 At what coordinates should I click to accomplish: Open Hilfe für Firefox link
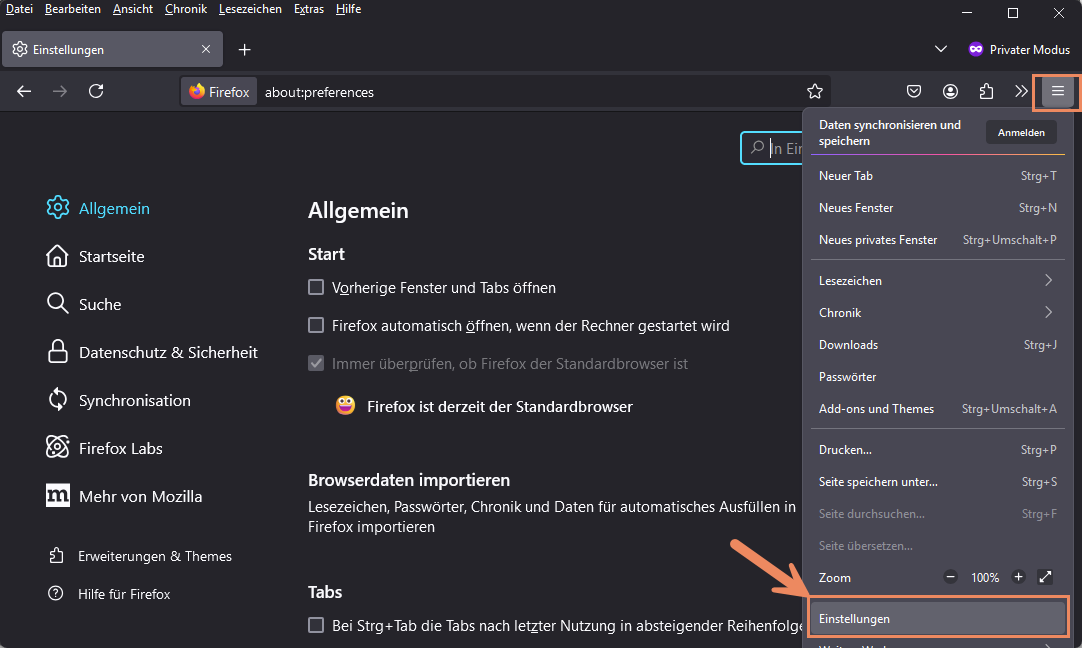tap(109, 593)
